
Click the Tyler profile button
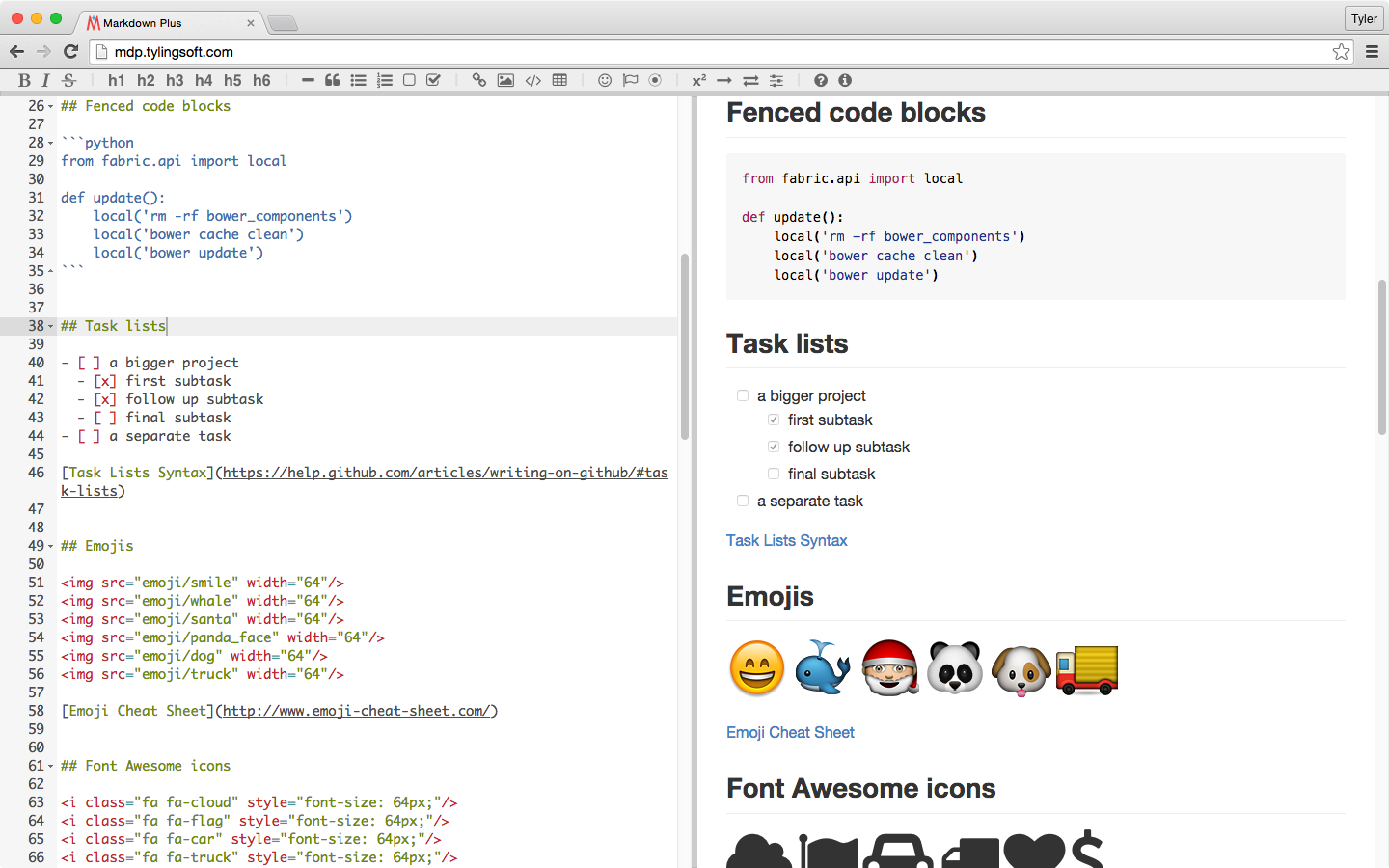click(1364, 18)
